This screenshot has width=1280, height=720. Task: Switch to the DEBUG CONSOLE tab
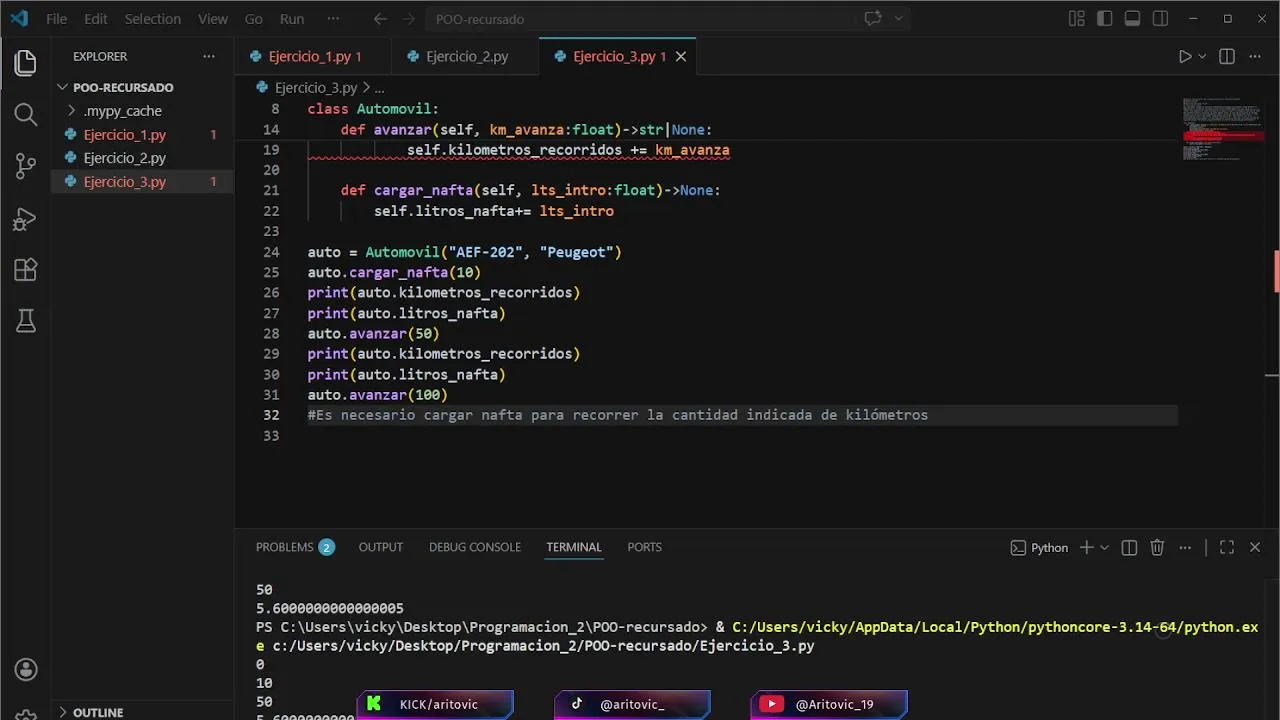click(475, 547)
